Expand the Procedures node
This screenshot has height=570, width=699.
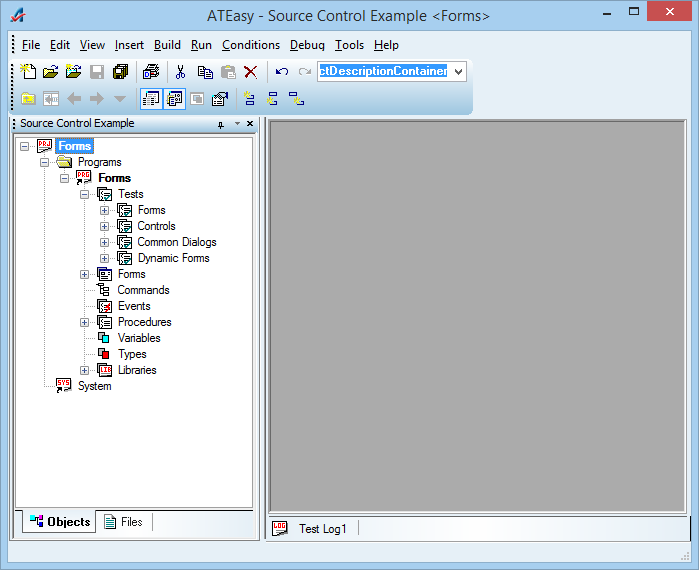click(x=84, y=322)
